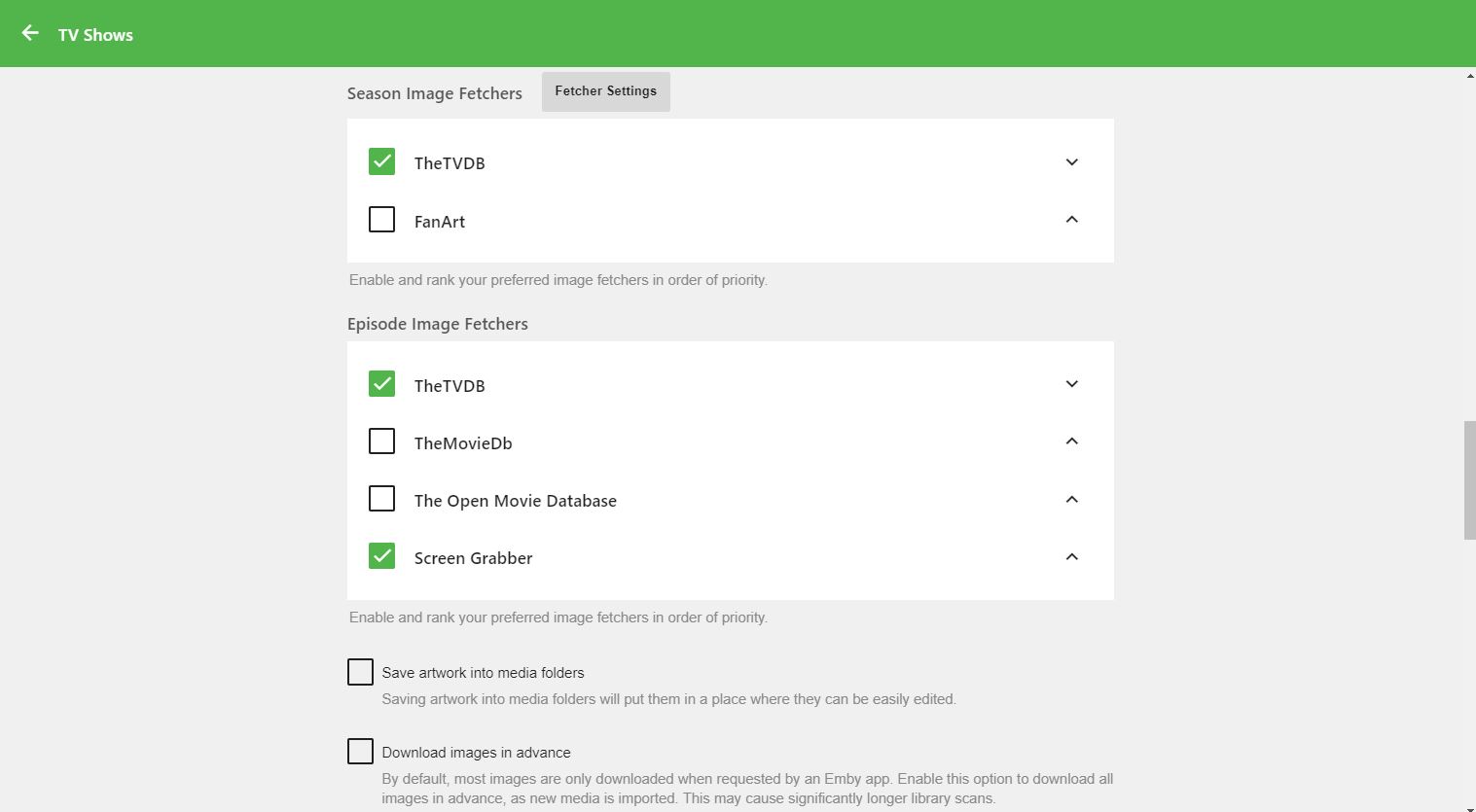Move Screen Grabber fetcher up
Image resolution: width=1476 pixels, height=812 pixels.
pyautogui.click(x=1071, y=557)
